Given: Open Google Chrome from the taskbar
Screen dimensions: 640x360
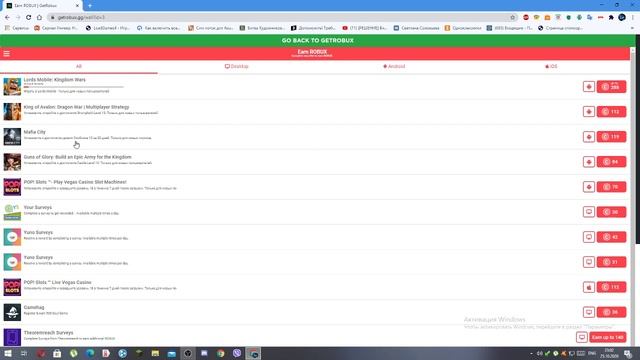Looking at the screenshot, I should tap(220, 353).
